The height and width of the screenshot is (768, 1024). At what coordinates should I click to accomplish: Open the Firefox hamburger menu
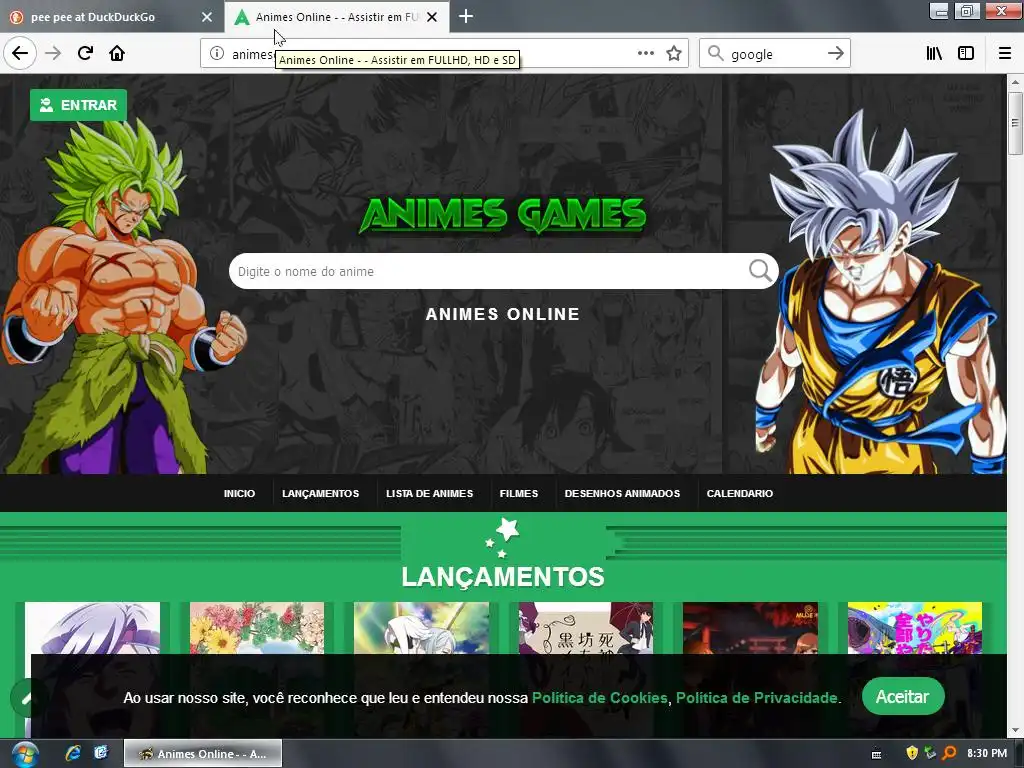click(x=1004, y=53)
